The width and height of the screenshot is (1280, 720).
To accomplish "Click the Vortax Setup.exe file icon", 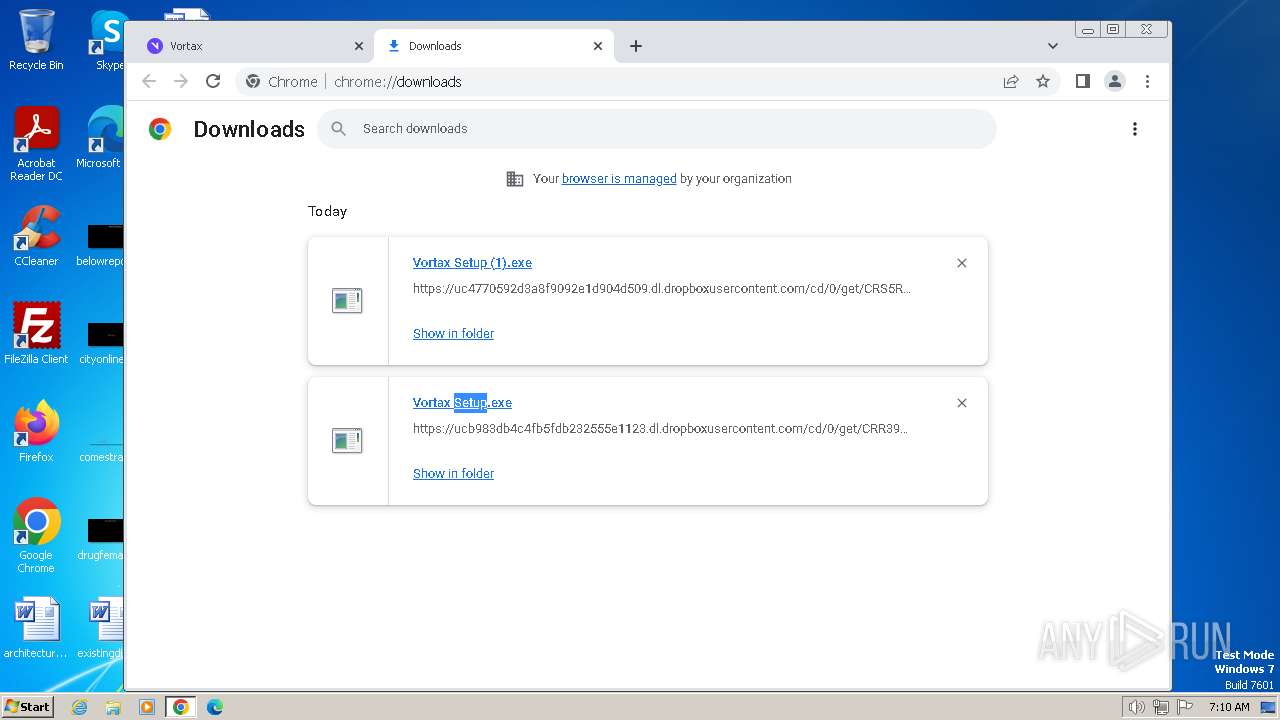I will pos(347,440).
